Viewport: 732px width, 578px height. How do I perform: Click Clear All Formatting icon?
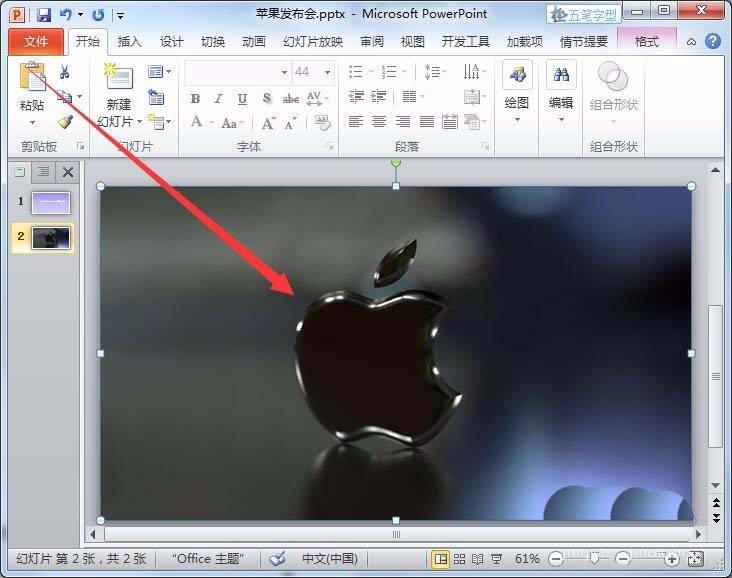click(x=323, y=123)
